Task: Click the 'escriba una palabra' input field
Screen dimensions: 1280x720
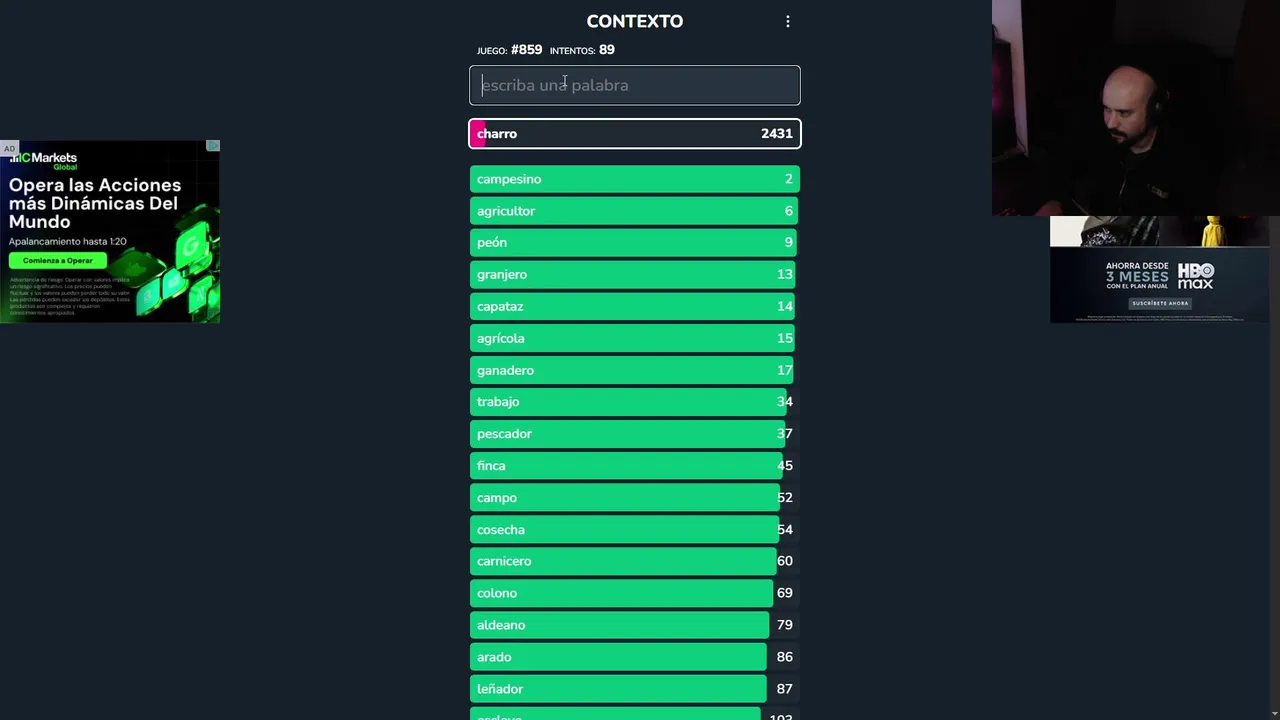Action: (635, 85)
